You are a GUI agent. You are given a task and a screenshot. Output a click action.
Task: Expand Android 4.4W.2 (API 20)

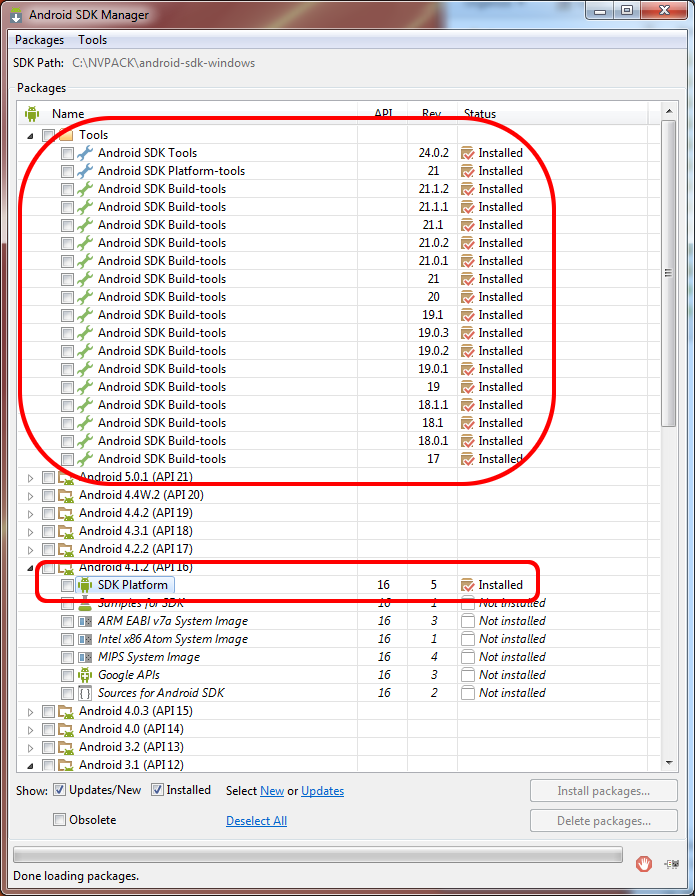coord(30,495)
